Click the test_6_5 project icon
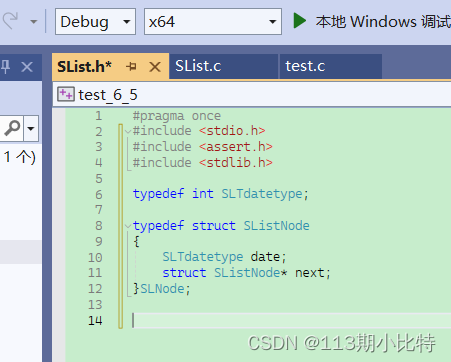This screenshot has width=451, height=362. click(65, 94)
